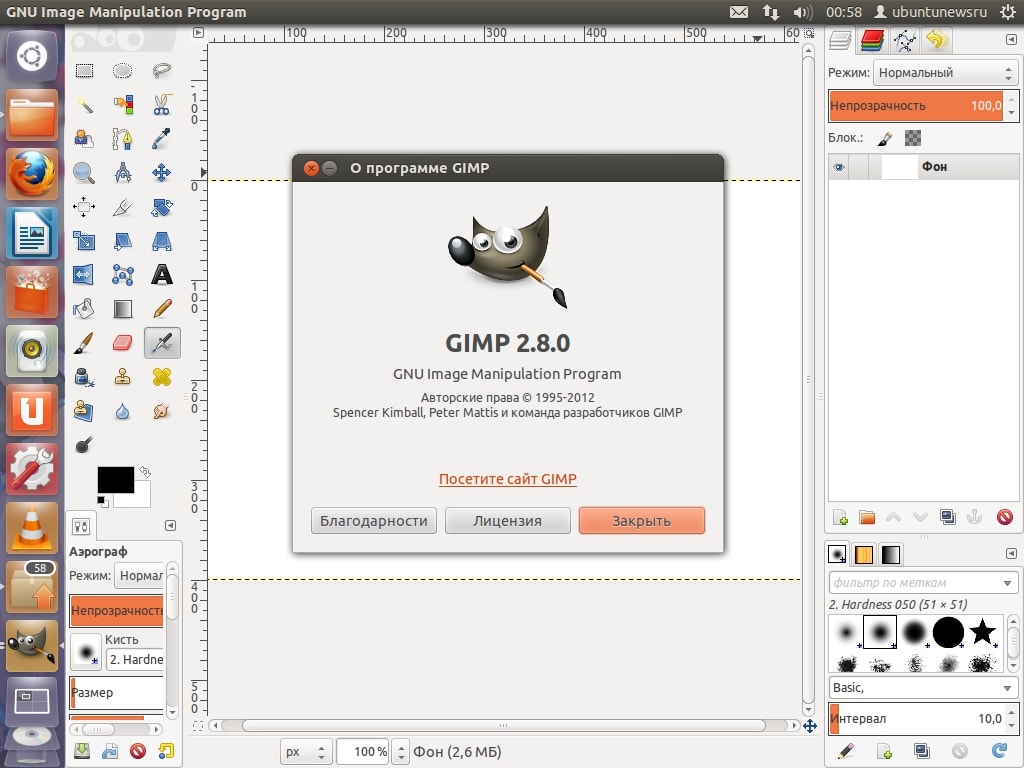Select the Text tool
Screen dimensions: 1024x768
(x=161, y=274)
